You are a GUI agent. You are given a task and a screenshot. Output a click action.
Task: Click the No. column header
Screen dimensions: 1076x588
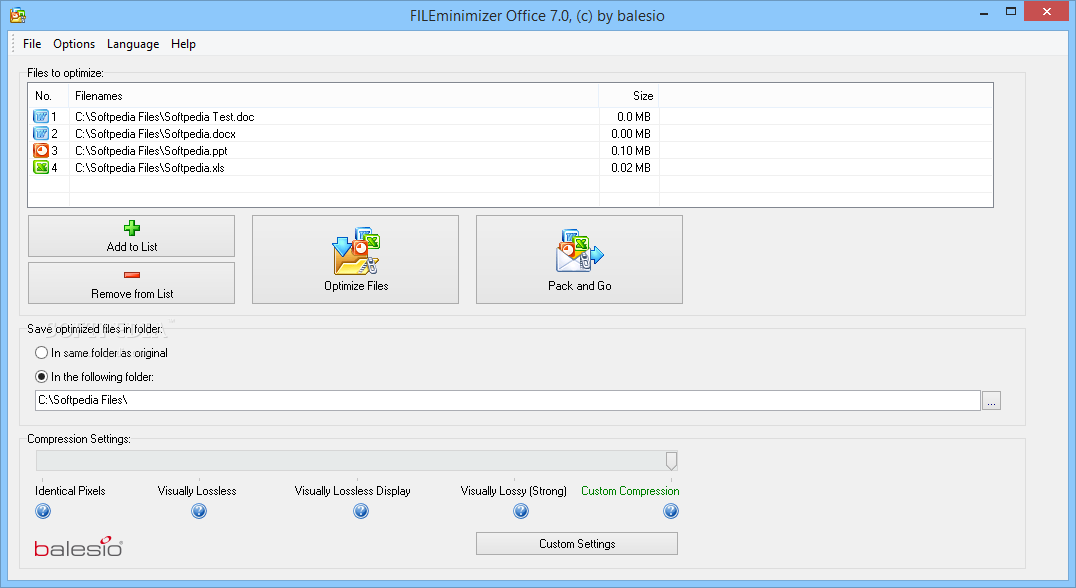[48, 96]
